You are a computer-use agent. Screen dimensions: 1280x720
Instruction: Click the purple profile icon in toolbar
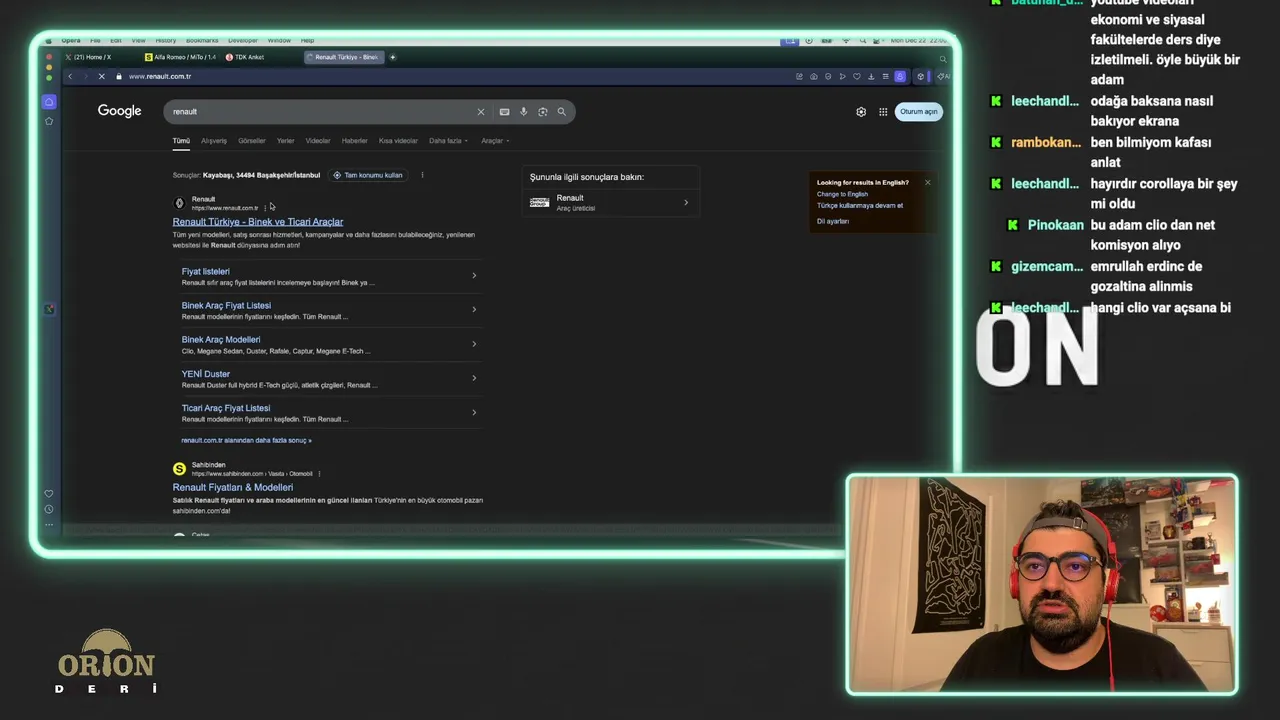pyautogui.click(x=900, y=76)
